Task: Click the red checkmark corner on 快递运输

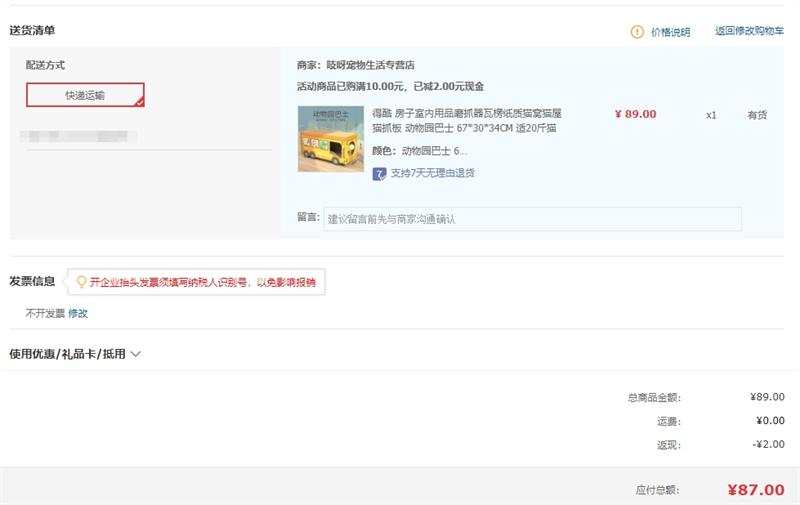Action: (x=139, y=102)
